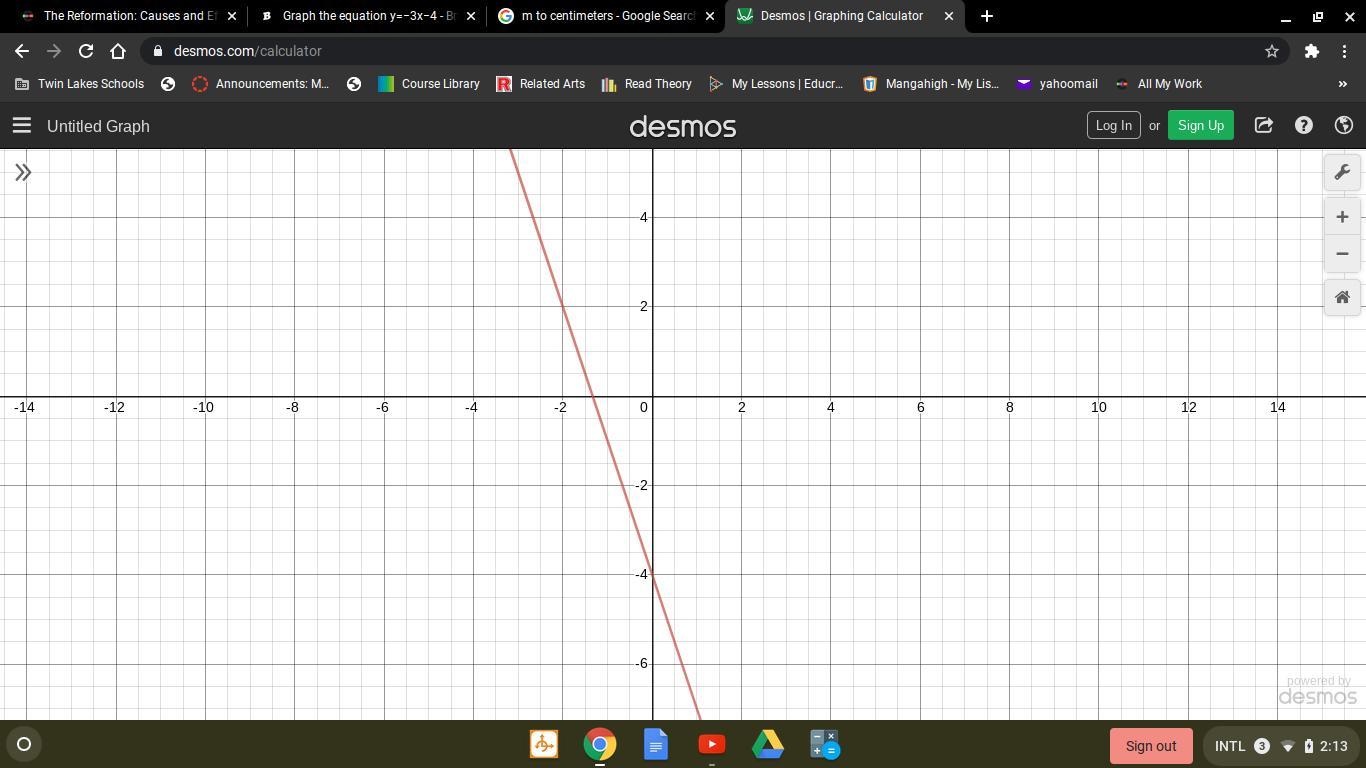
Task: Open Chrome three-dot menu
Action: tap(1345, 51)
